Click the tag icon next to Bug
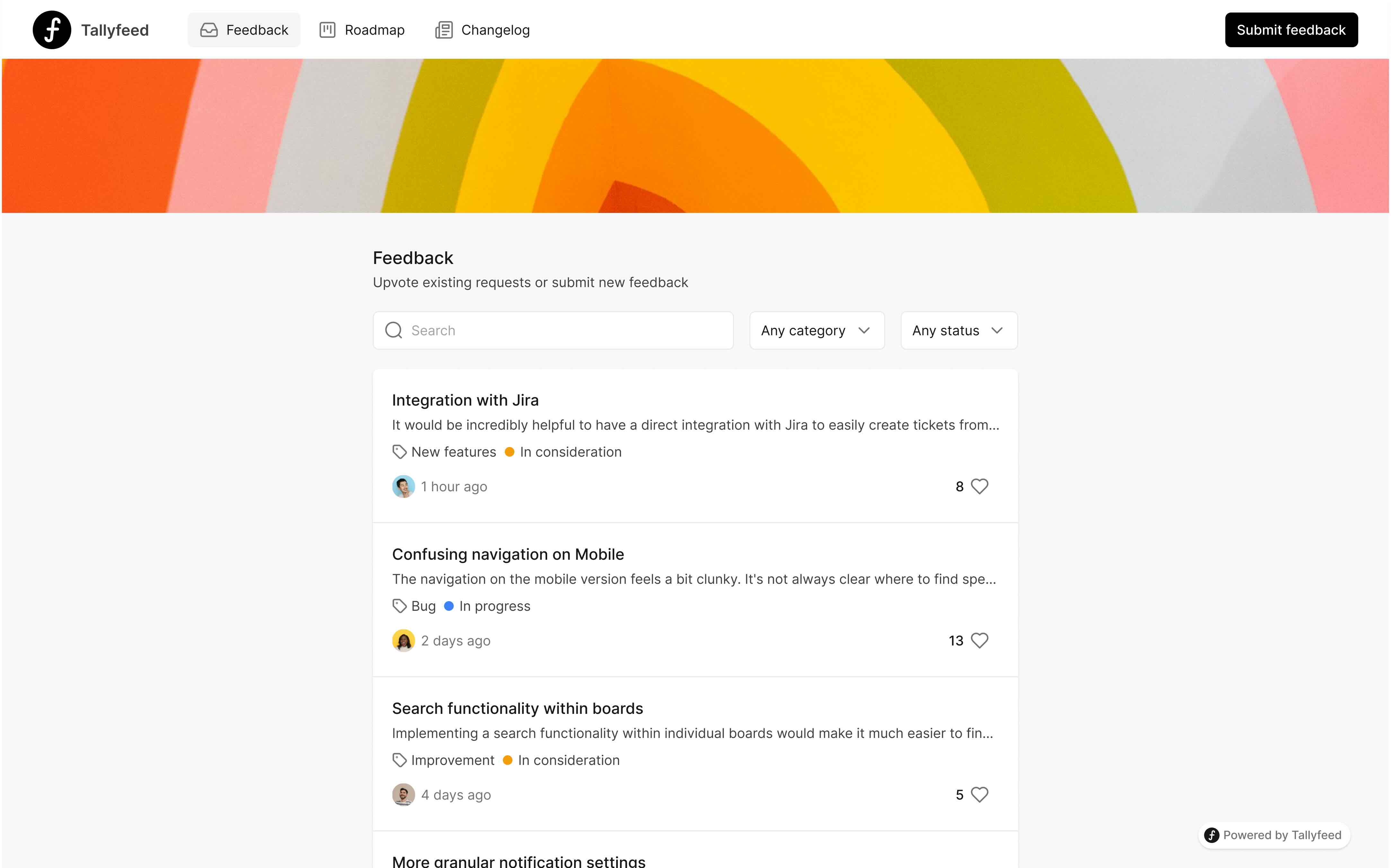The width and height of the screenshot is (1391, 868). (399, 606)
